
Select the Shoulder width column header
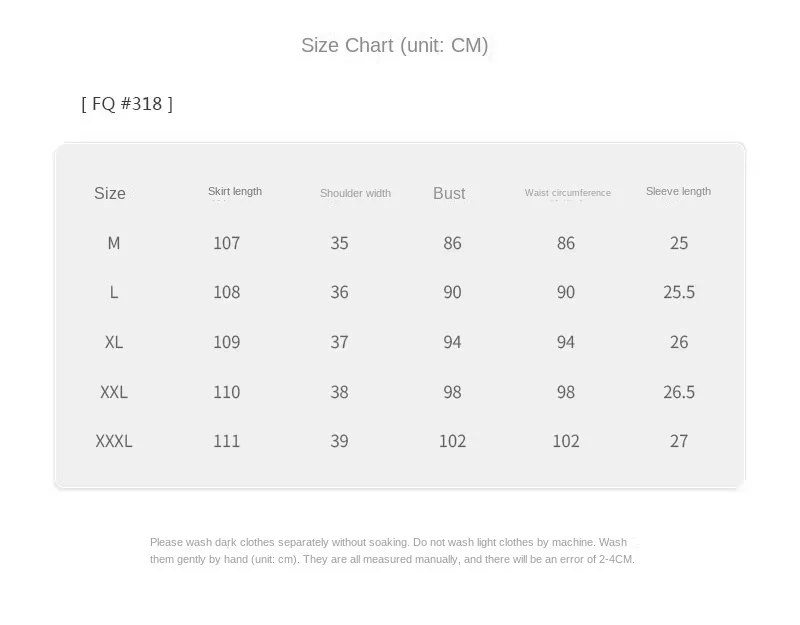tap(355, 193)
